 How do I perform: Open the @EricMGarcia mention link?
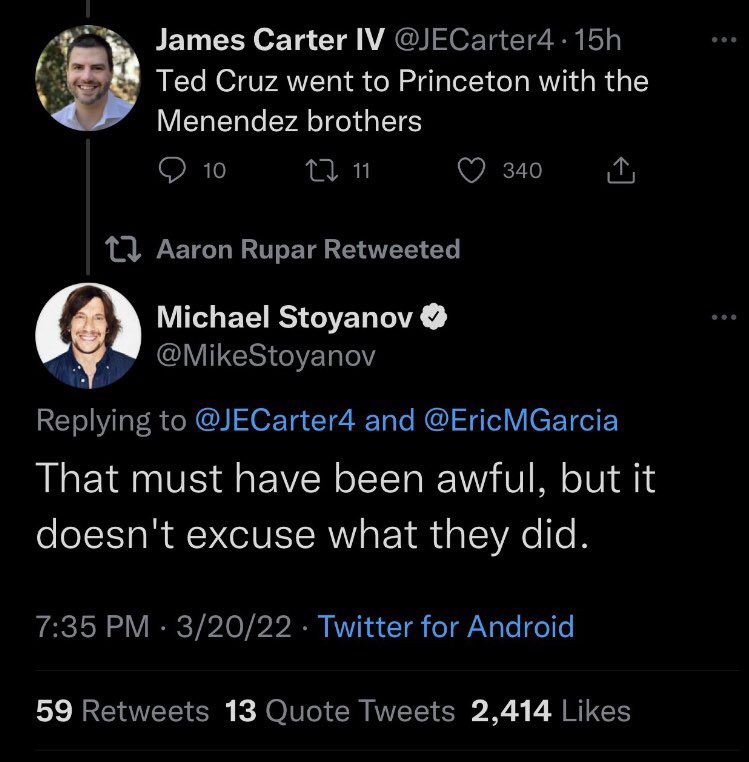click(x=522, y=421)
